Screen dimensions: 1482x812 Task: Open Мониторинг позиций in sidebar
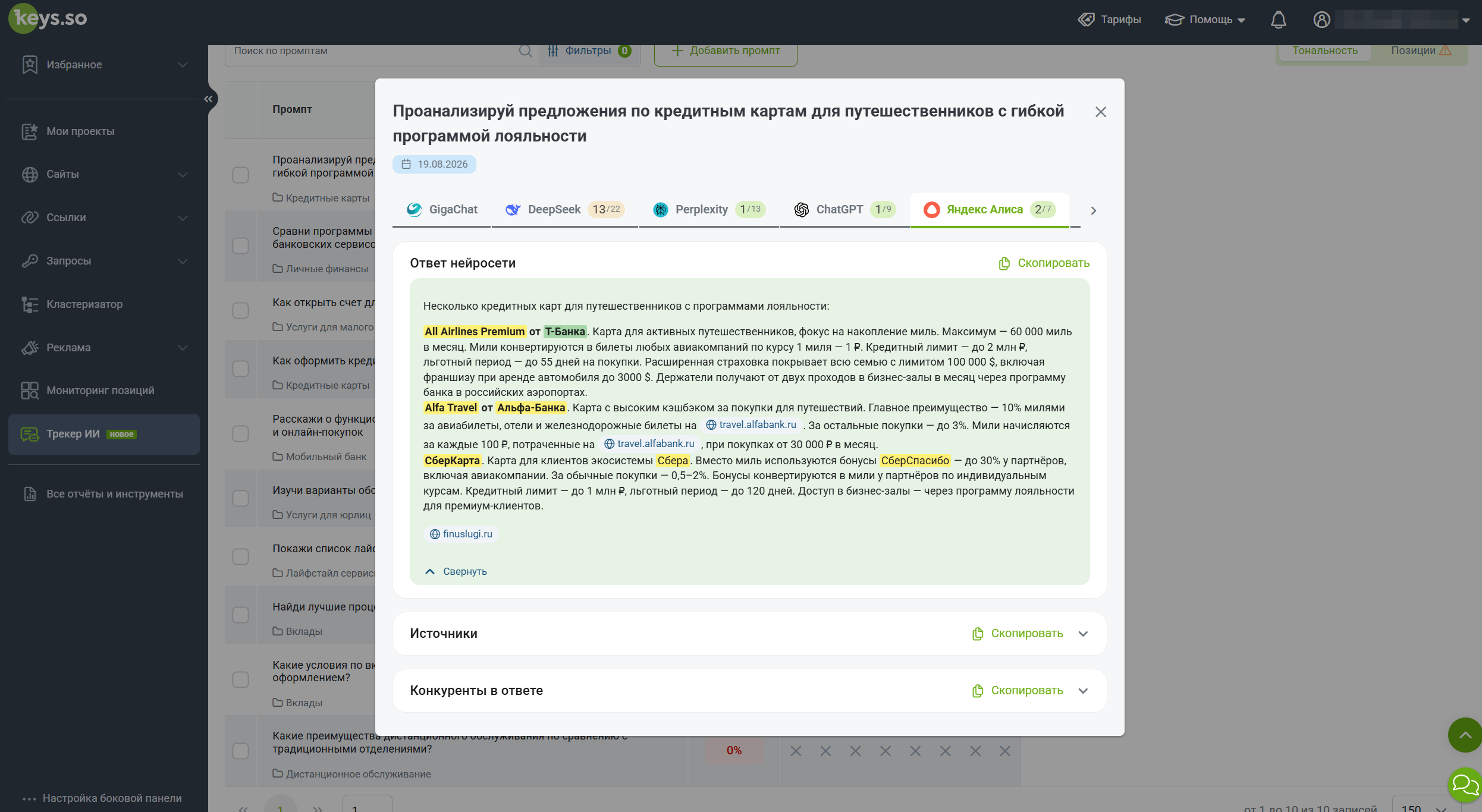104,391
